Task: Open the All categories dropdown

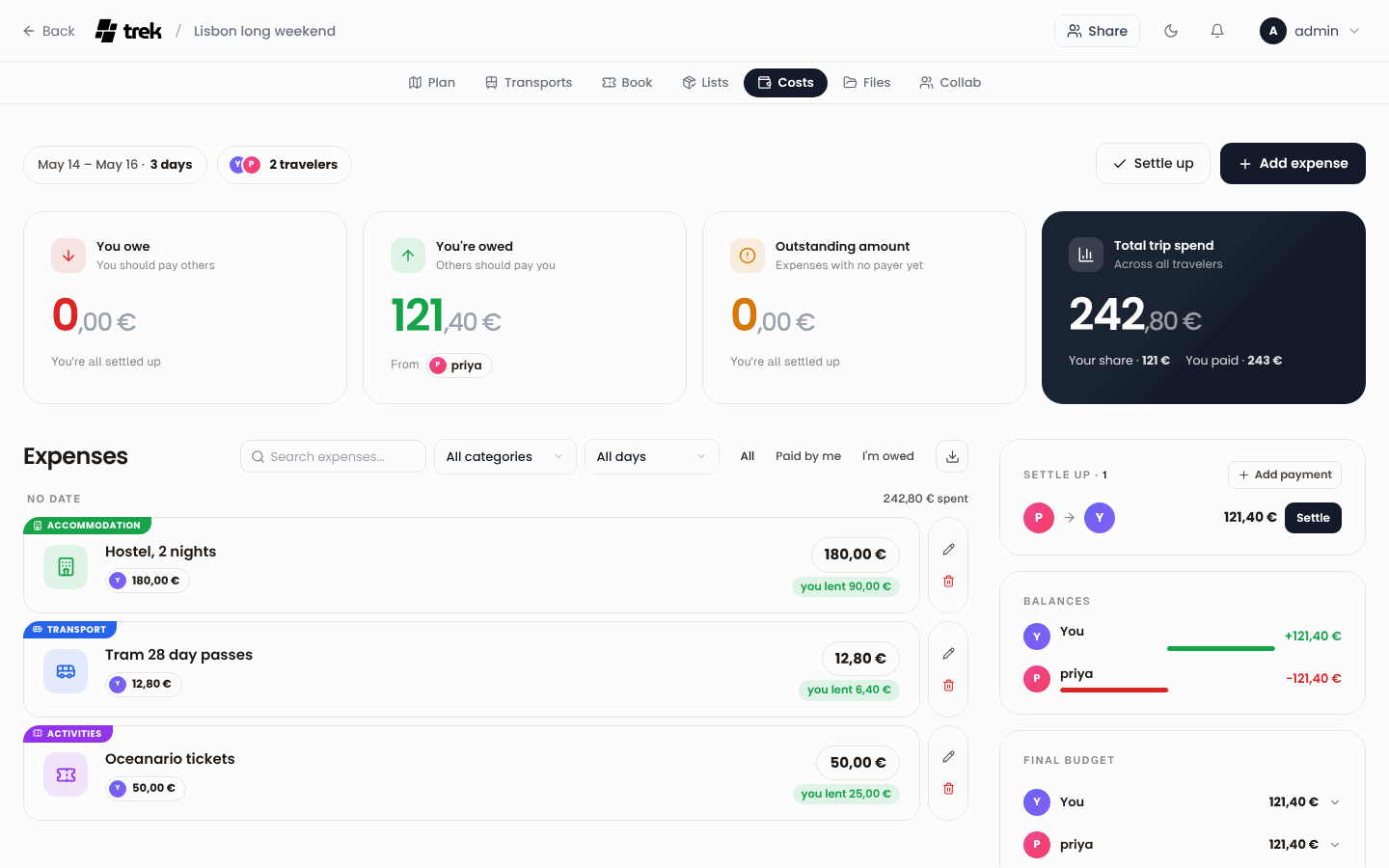Action: click(x=505, y=456)
